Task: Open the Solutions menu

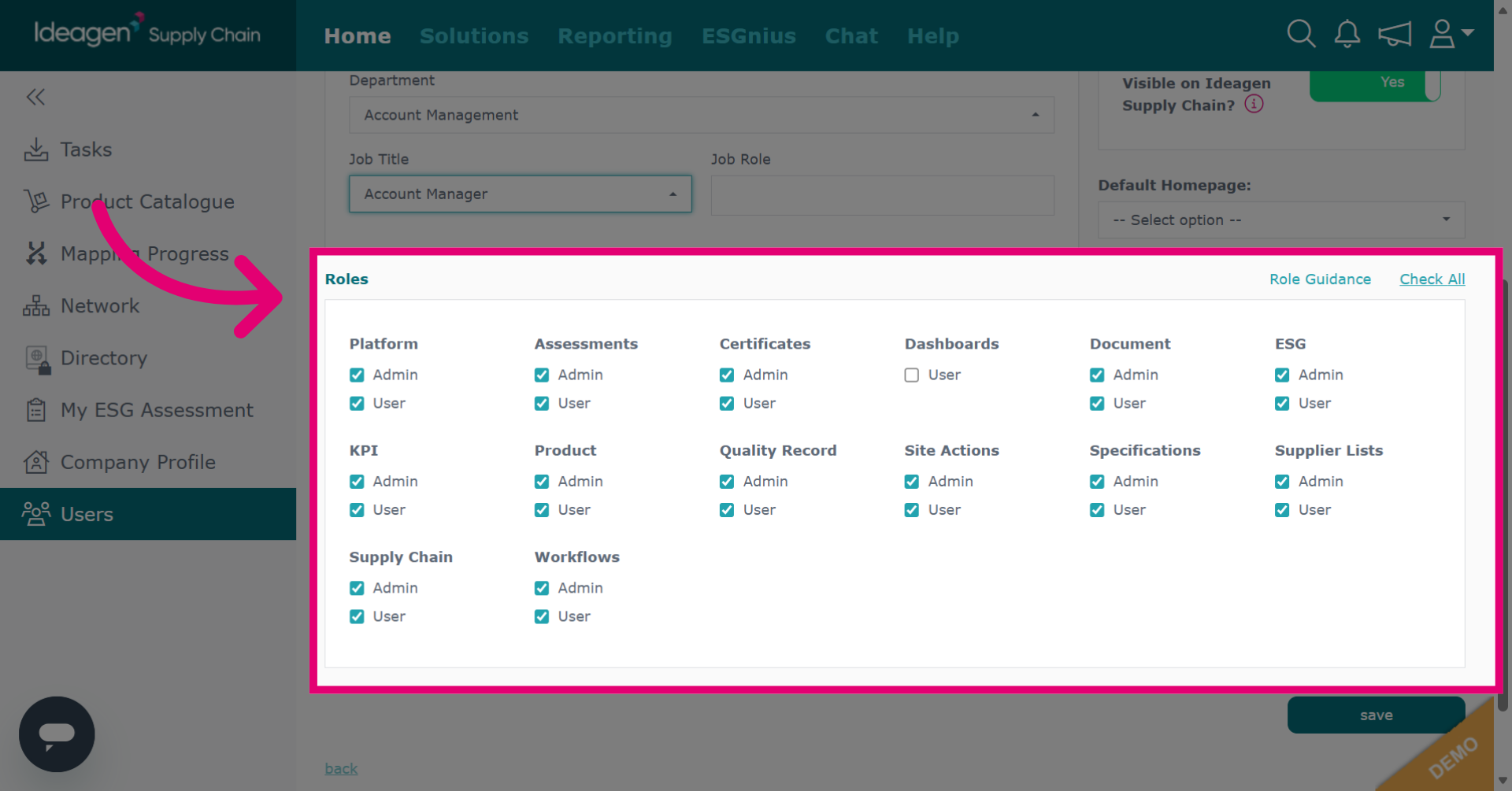Action: 474,36
